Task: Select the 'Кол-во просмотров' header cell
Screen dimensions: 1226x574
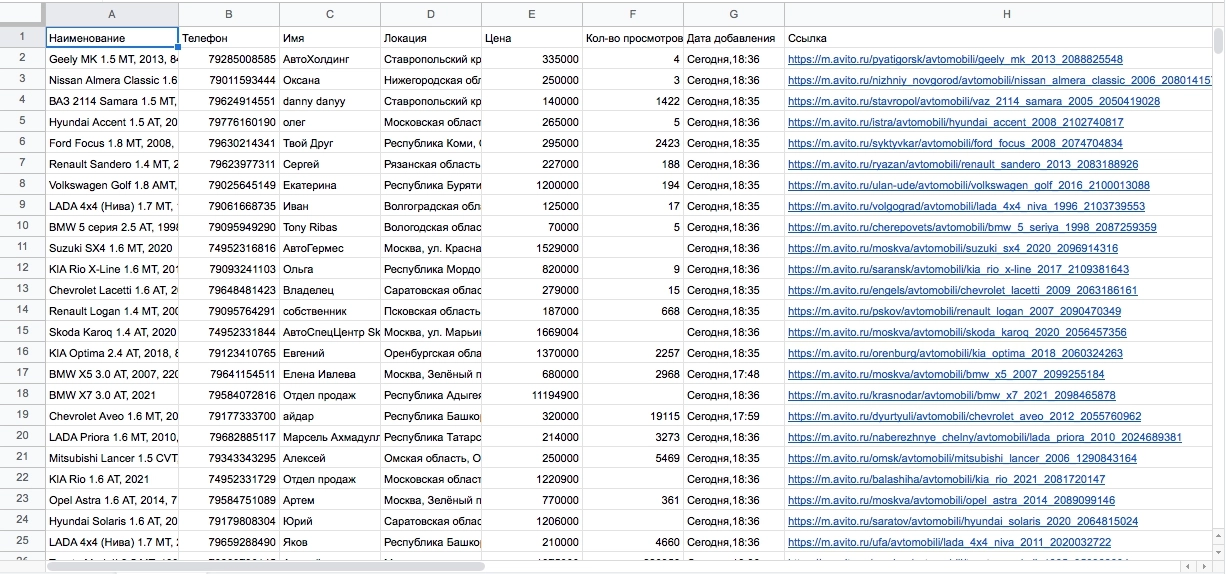Action: point(632,38)
